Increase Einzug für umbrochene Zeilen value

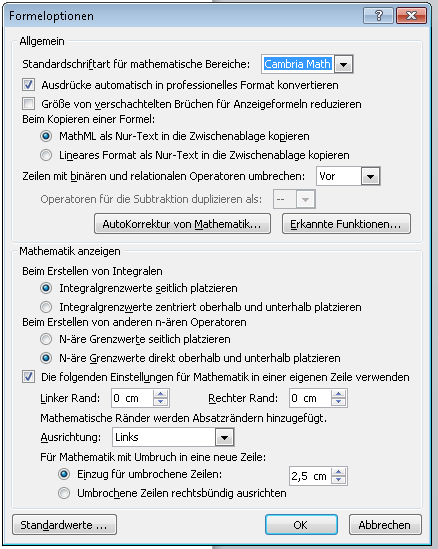click(x=338, y=472)
